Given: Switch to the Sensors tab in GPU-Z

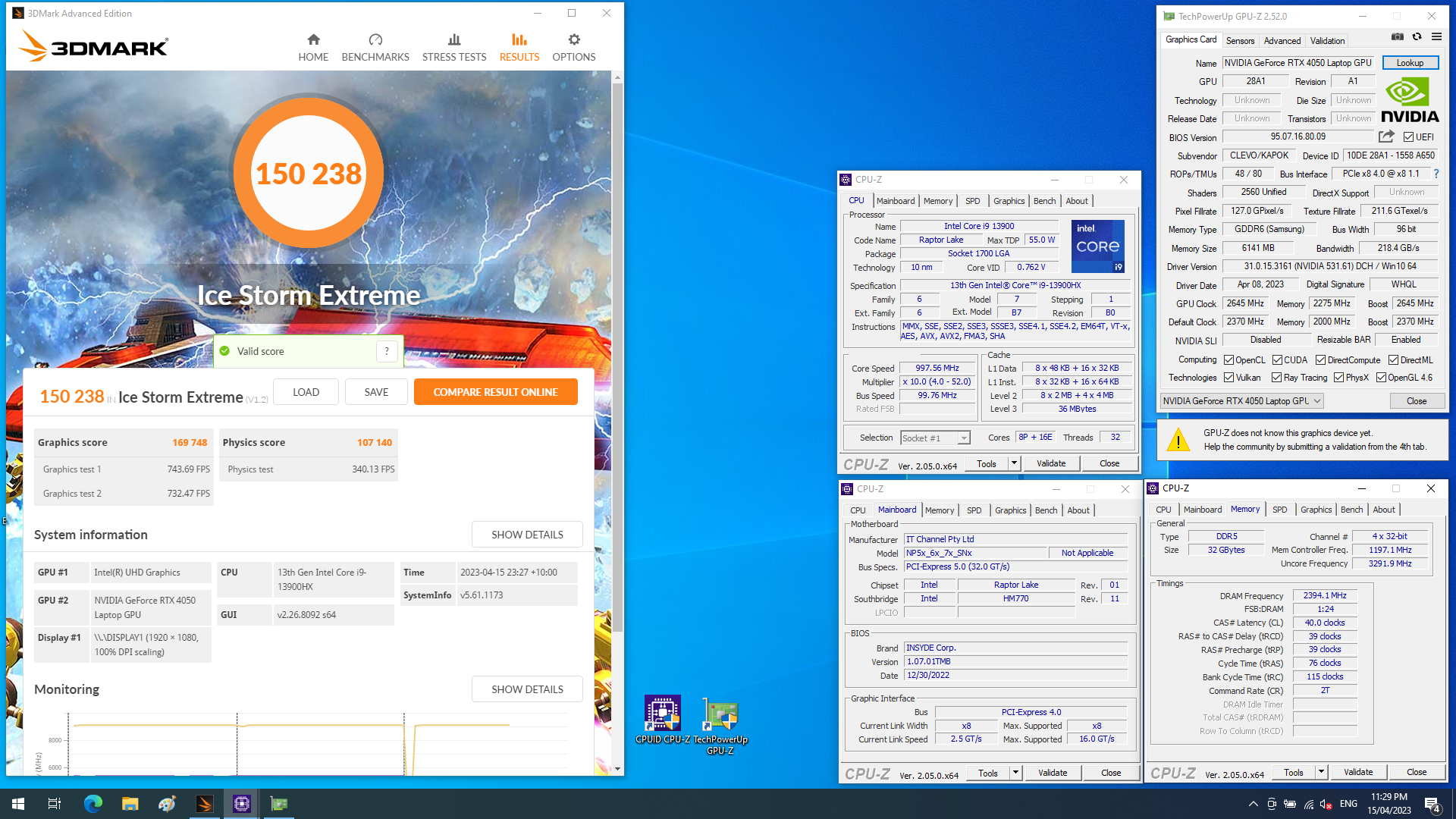Looking at the screenshot, I should pos(1240,41).
